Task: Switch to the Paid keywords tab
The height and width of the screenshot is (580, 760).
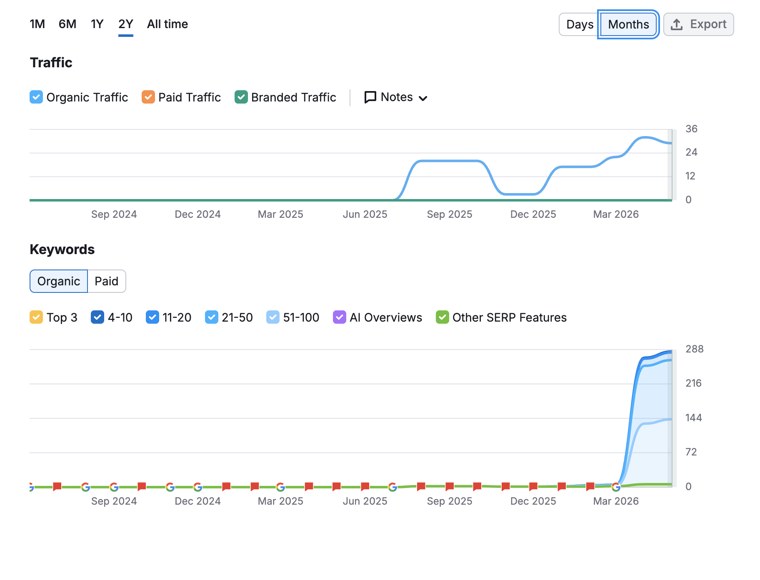Action: (x=106, y=281)
